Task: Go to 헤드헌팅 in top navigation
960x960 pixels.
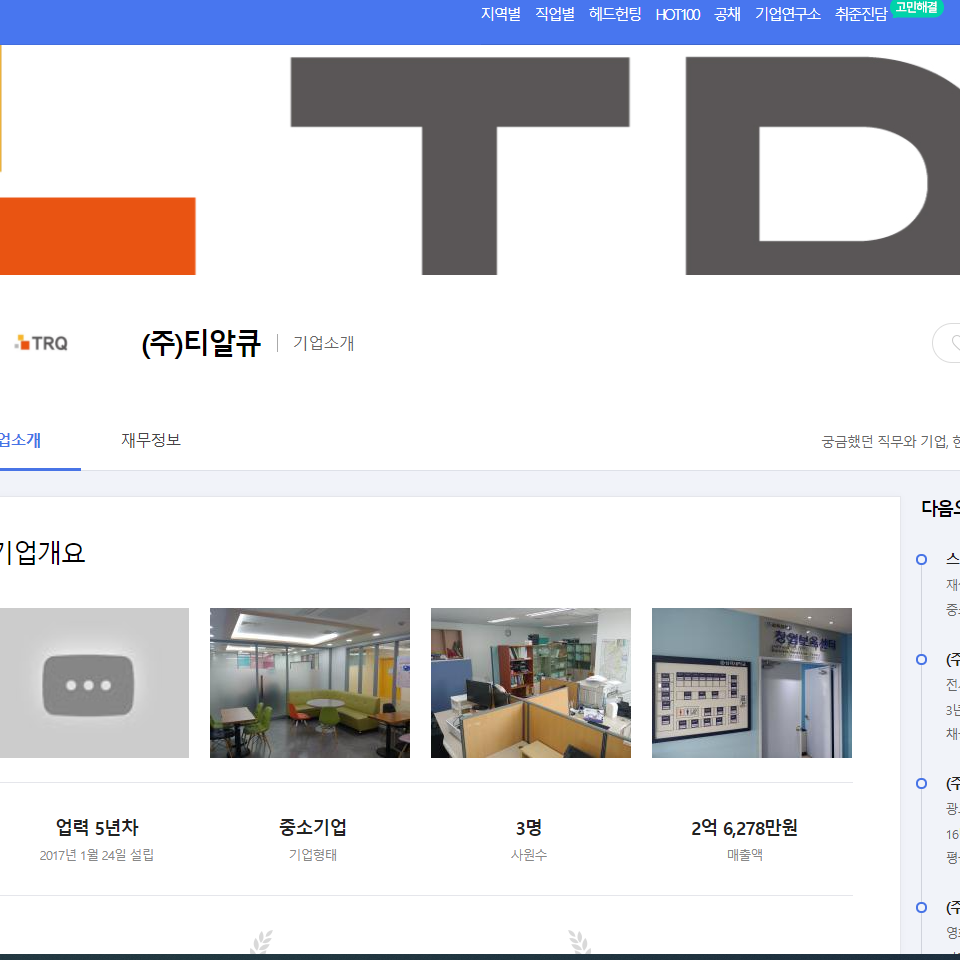Action: (615, 15)
